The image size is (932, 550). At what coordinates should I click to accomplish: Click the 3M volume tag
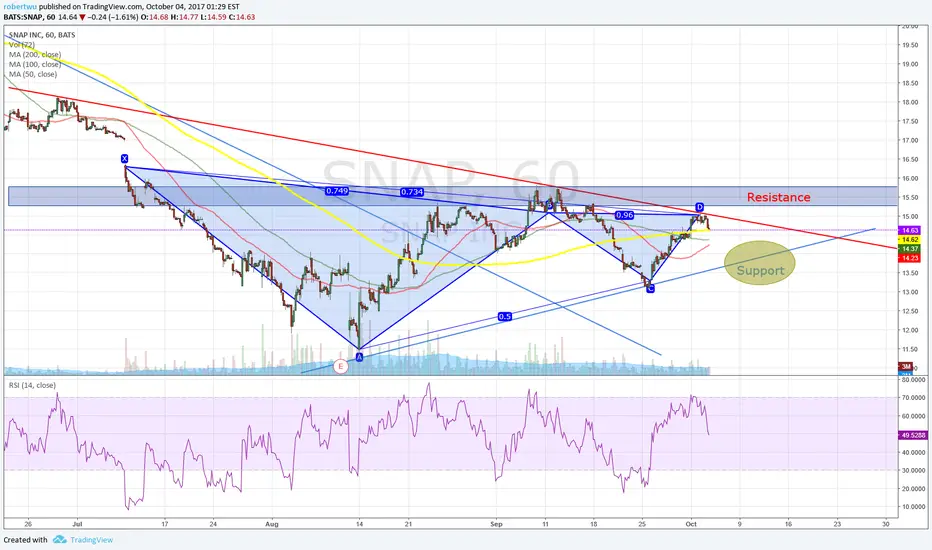point(906,366)
